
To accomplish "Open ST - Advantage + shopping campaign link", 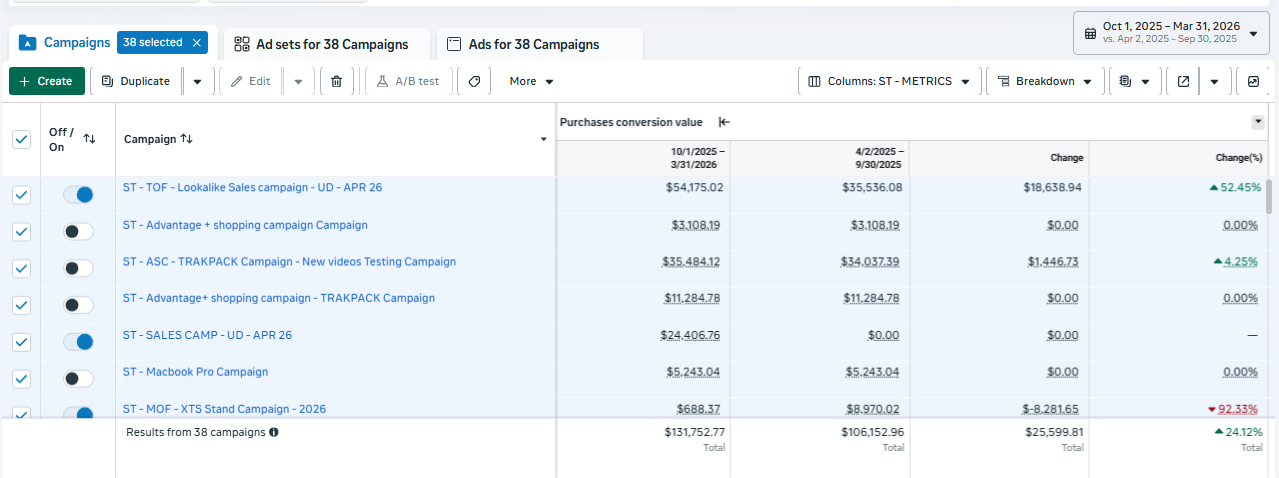I will [x=245, y=225].
